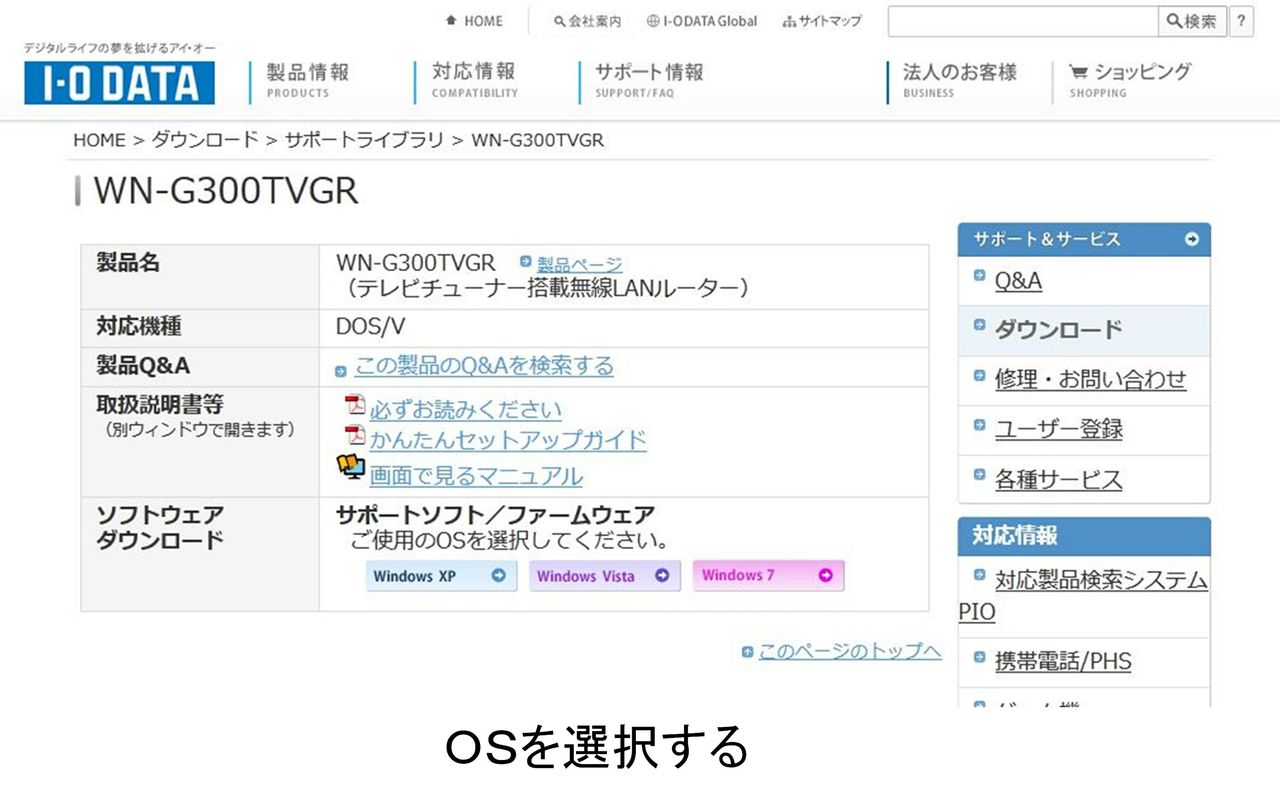Click the arrow icon beside このページのトップへ
The width and height of the screenshot is (1280, 790).
747,652
